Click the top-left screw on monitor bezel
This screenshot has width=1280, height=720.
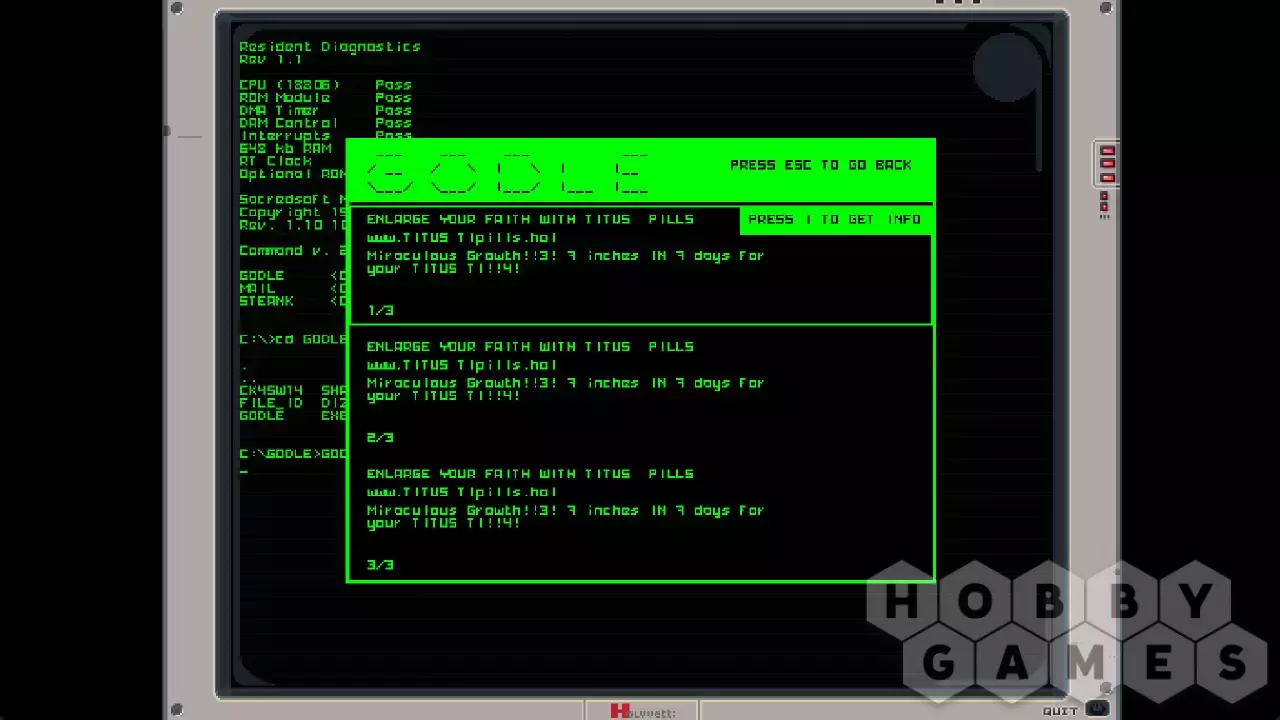tap(177, 9)
